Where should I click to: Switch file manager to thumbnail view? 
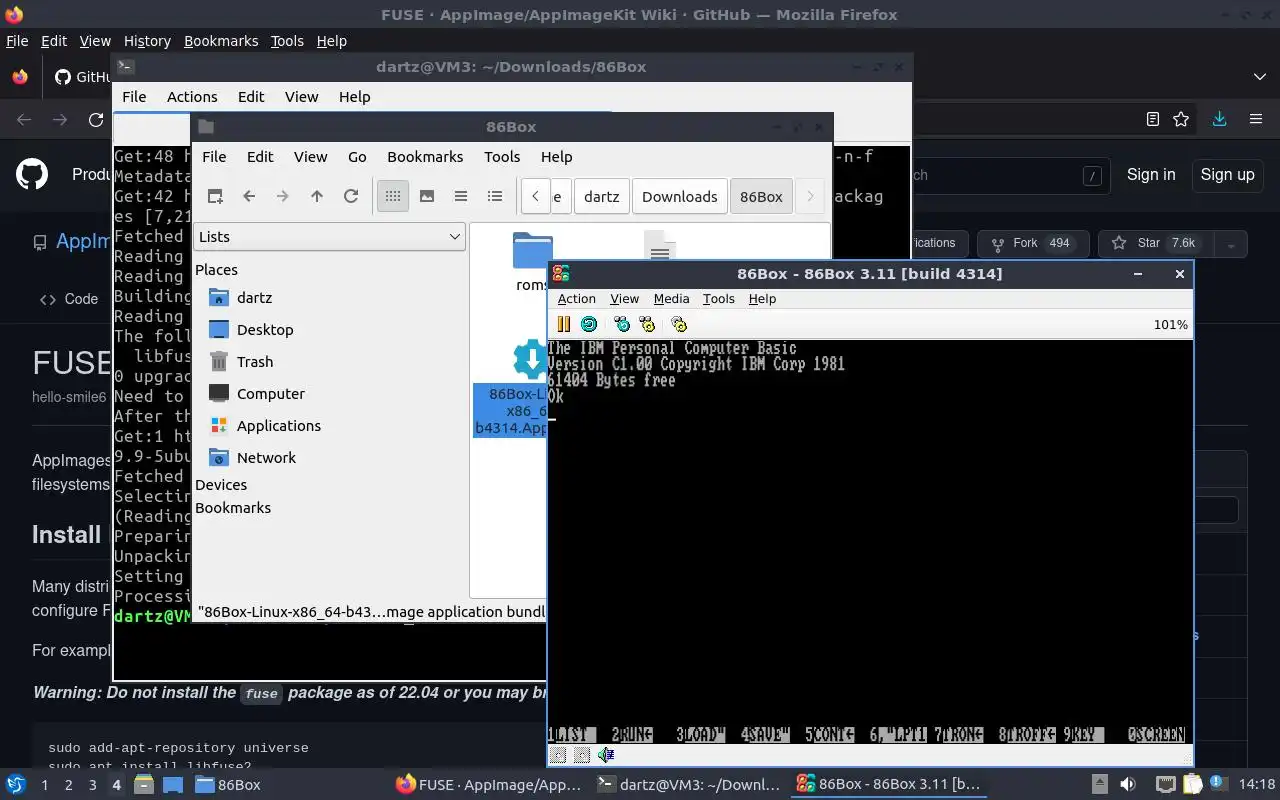click(x=427, y=196)
